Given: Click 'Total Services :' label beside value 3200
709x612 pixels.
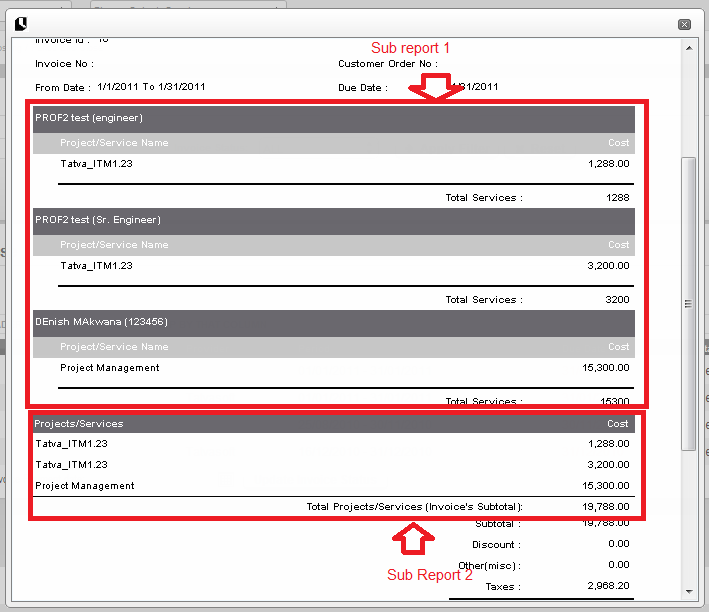Looking at the screenshot, I should [484, 299].
